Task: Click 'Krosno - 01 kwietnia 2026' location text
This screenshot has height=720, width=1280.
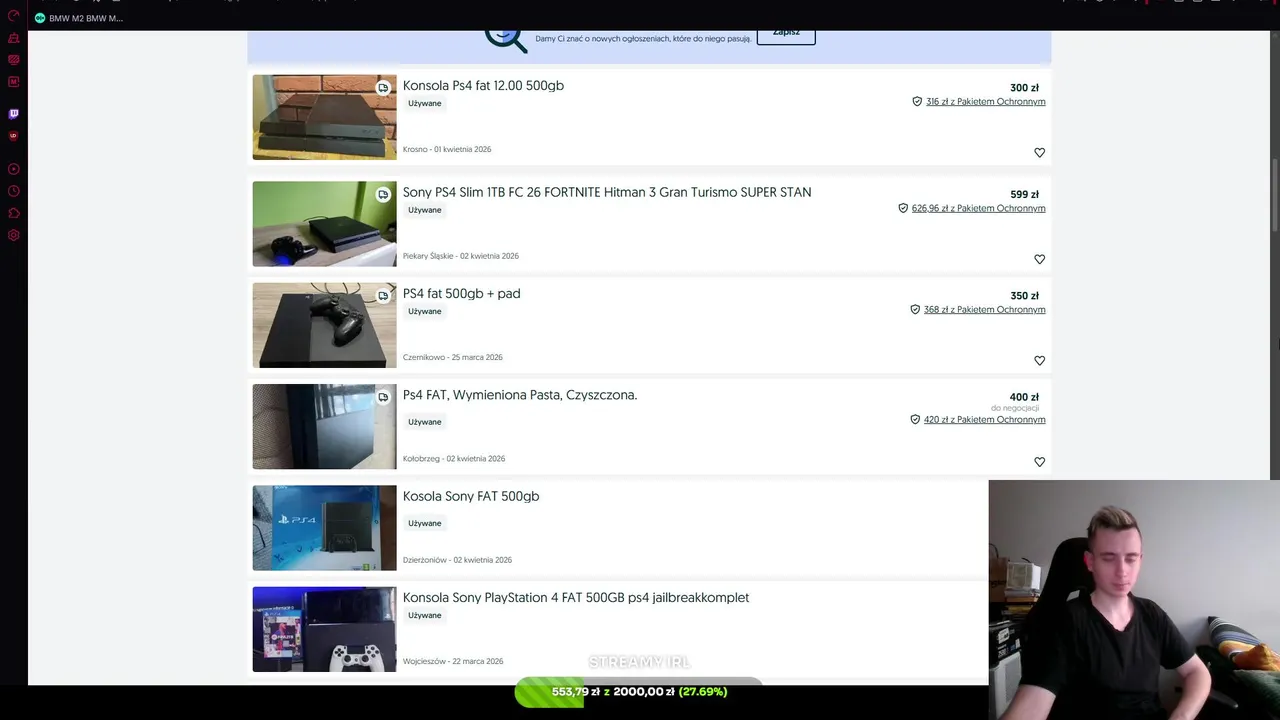Action: [x=447, y=149]
